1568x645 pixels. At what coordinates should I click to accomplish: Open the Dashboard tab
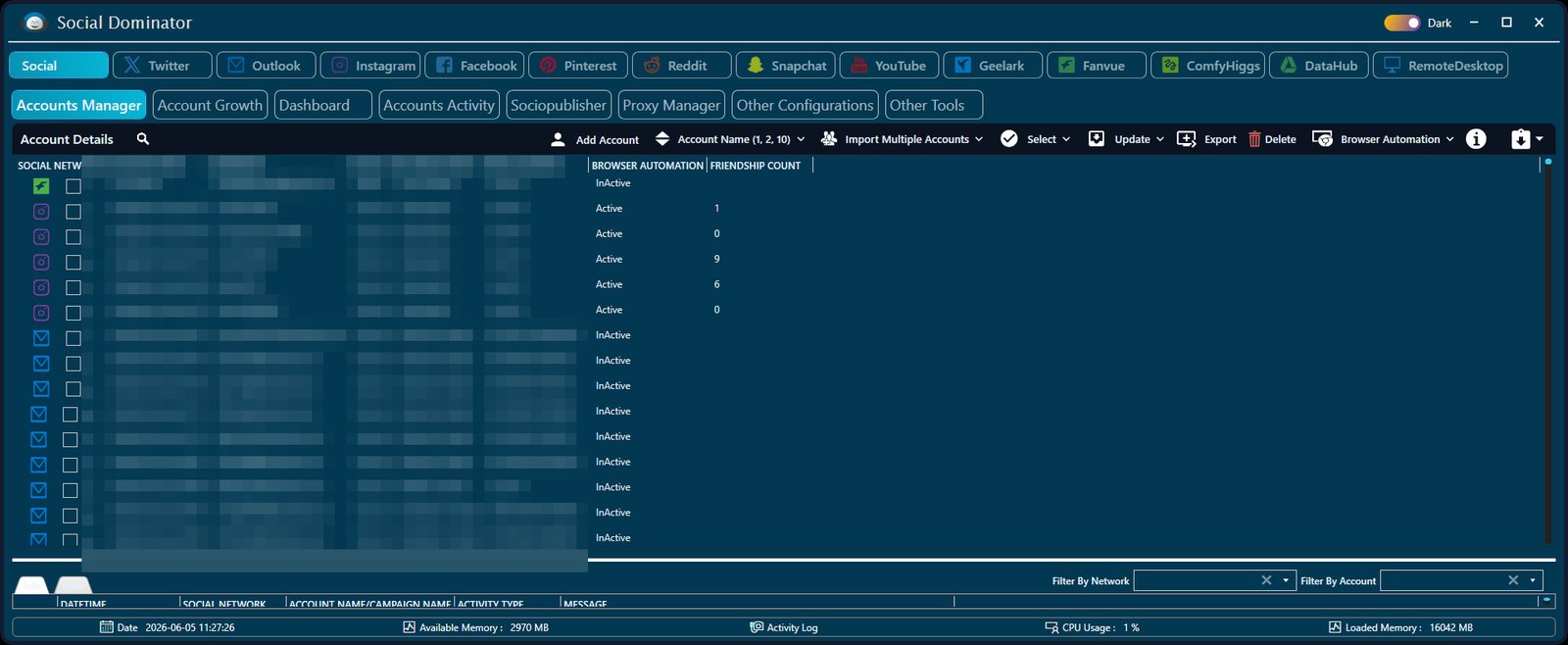[323, 105]
